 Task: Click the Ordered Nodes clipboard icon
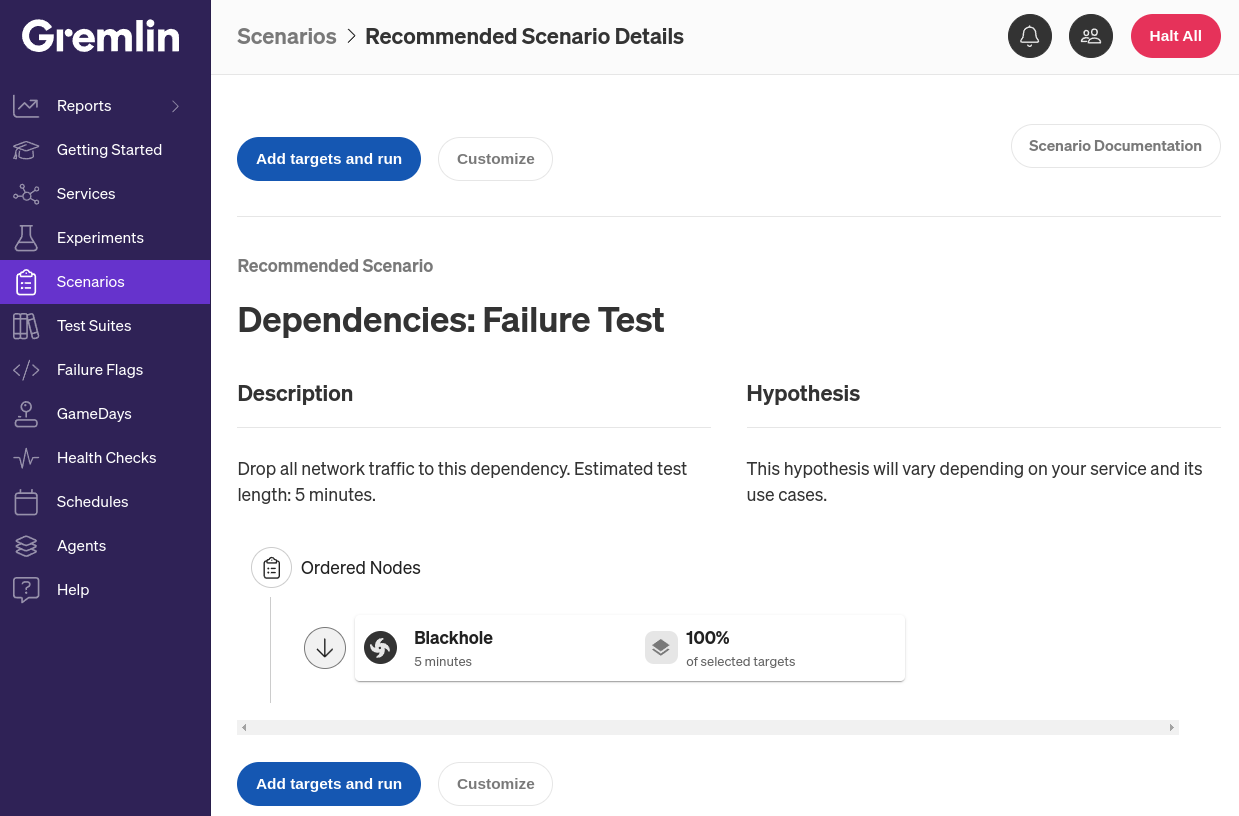[271, 568]
